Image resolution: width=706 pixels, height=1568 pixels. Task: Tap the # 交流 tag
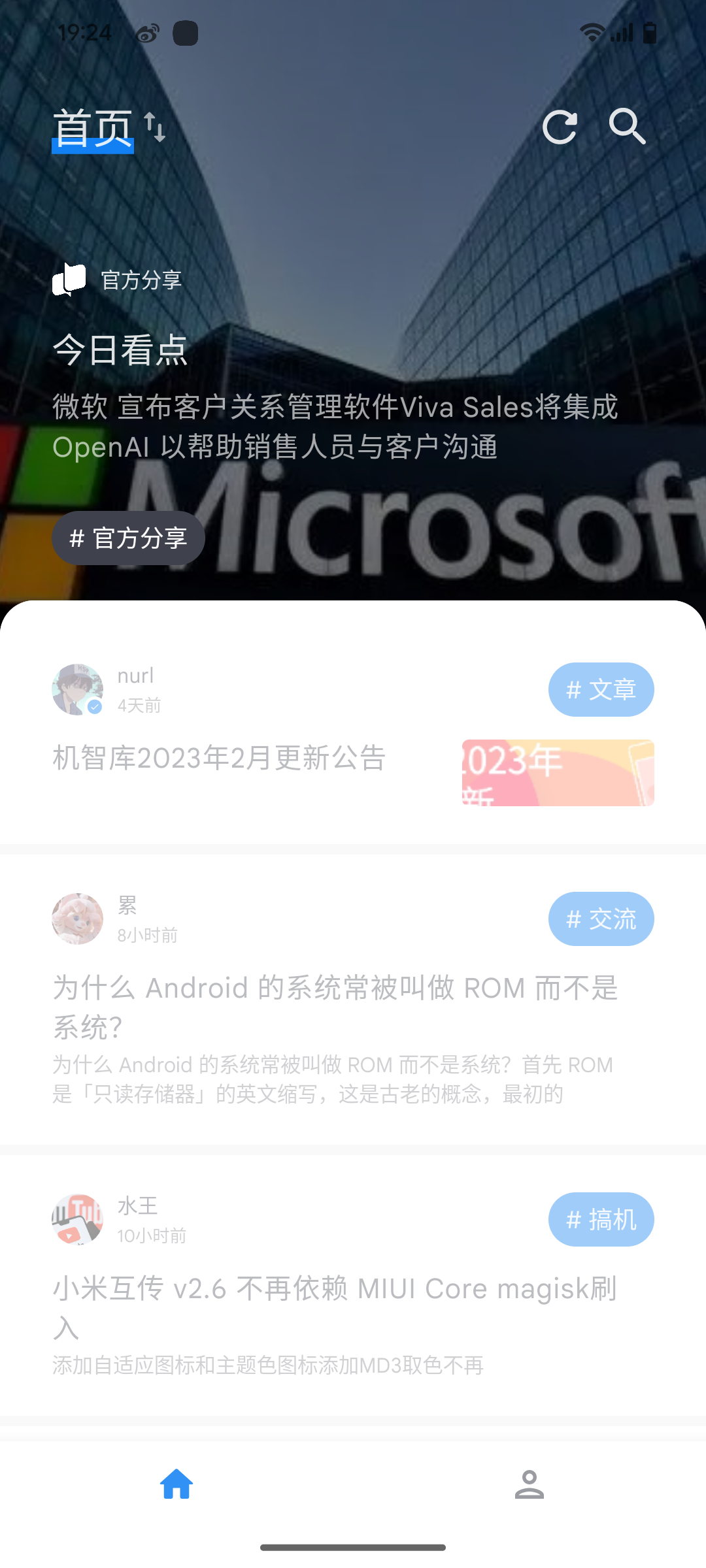pos(601,919)
